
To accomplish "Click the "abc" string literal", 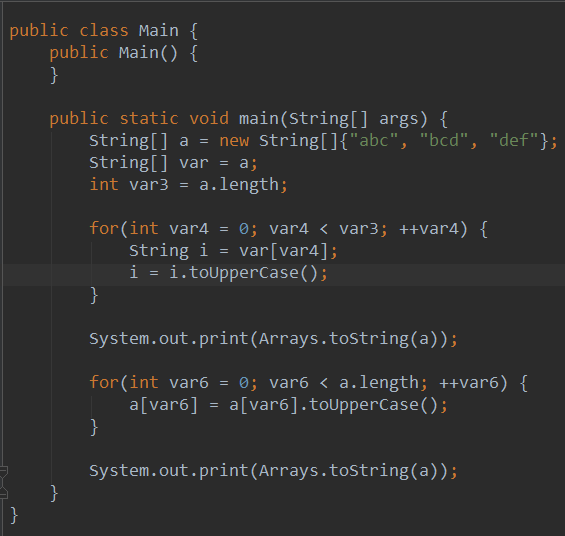I will pos(373,140).
